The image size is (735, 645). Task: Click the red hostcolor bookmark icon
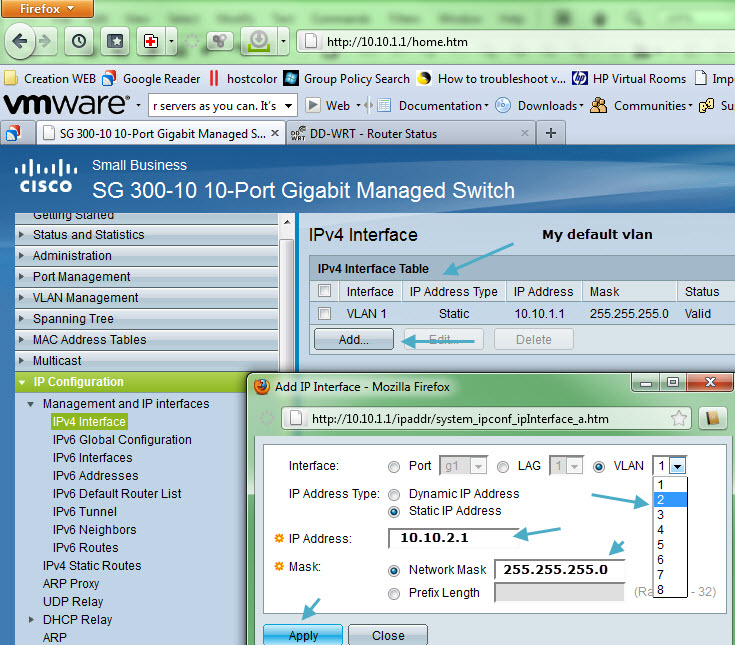click(x=214, y=78)
